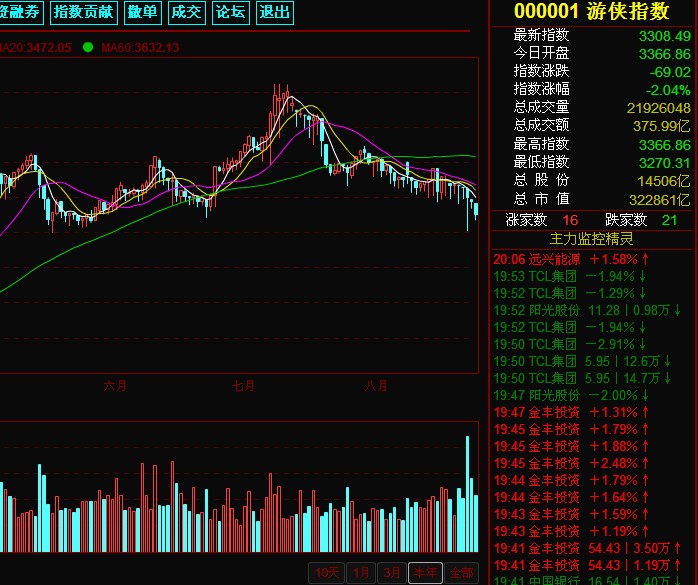The height and width of the screenshot is (585, 698).
Task: Go to the 论坛 forum
Action: [230, 12]
